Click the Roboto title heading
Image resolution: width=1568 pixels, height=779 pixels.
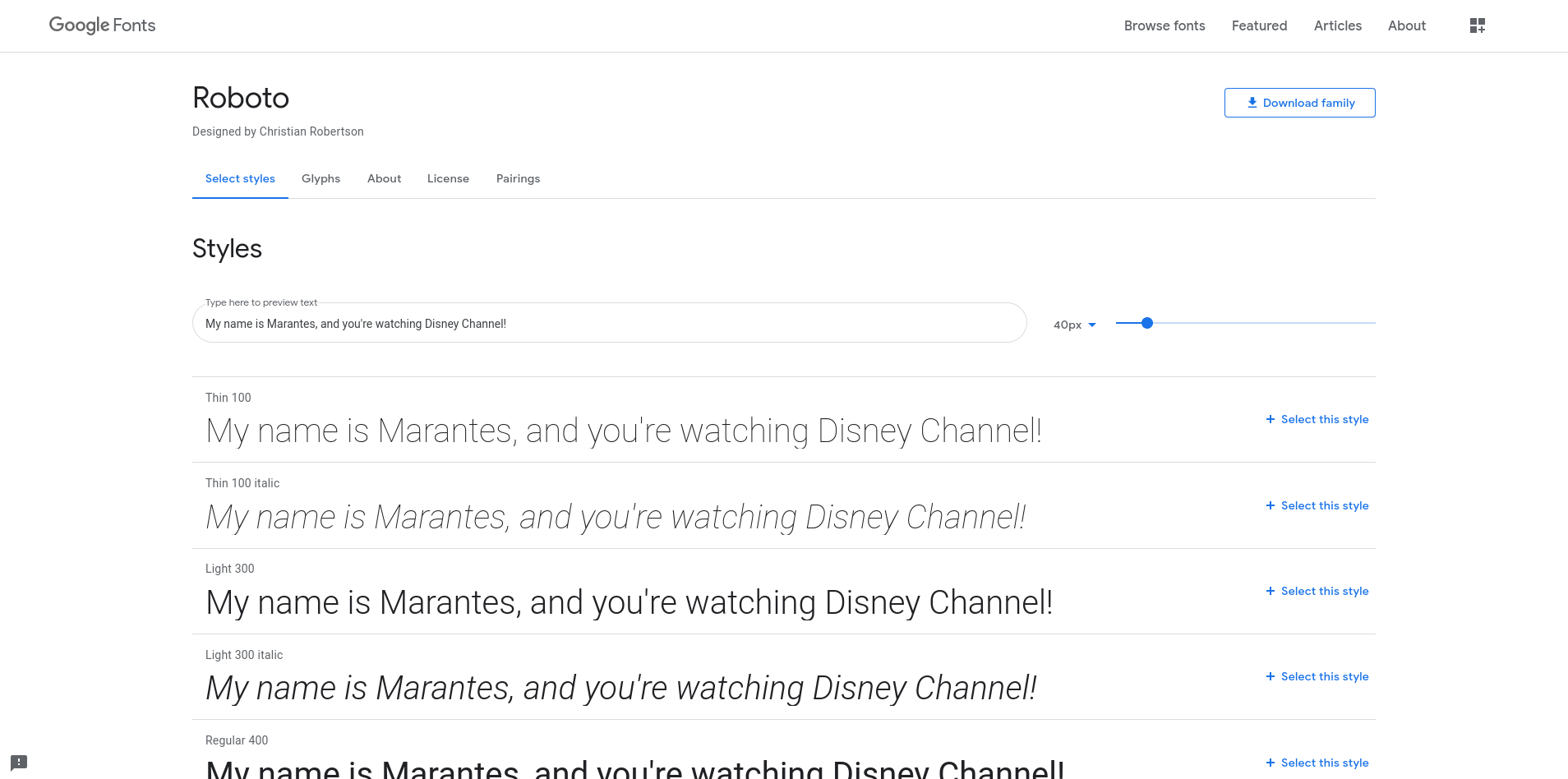coord(241,98)
